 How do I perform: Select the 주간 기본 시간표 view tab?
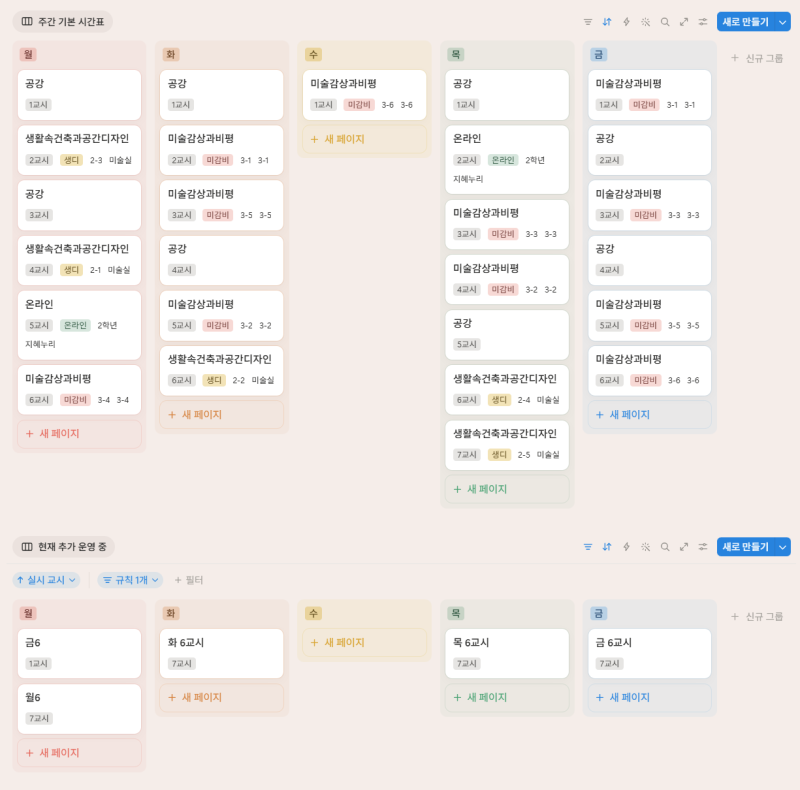[63, 21]
